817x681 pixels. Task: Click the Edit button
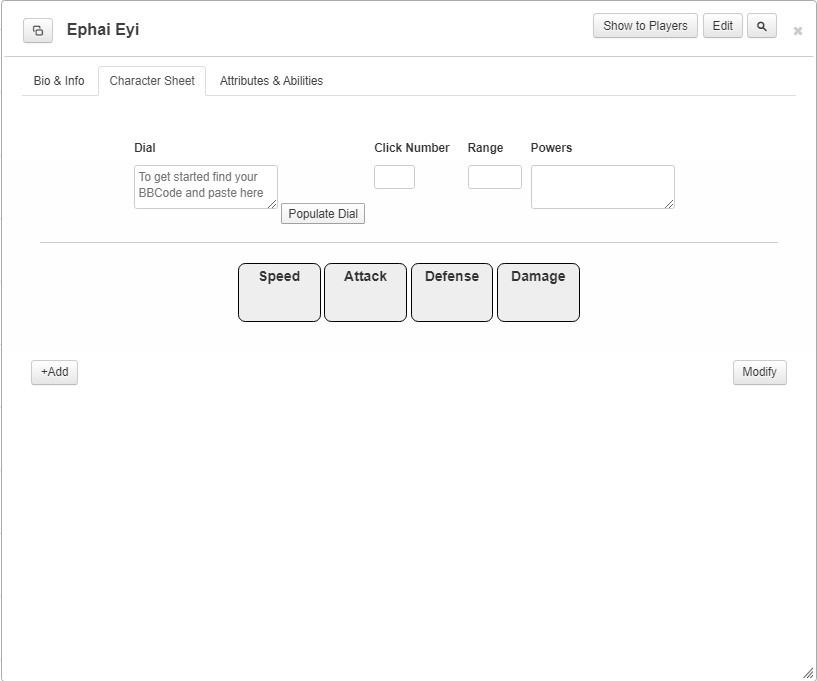click(723, 26)
